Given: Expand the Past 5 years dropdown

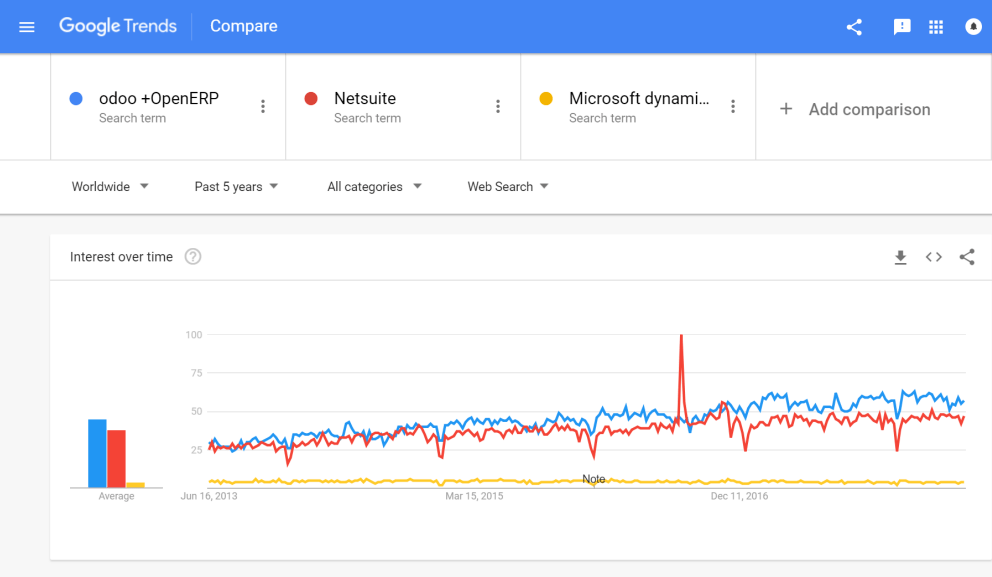Looking at the screenshot, I should click(x=236, y=187).
